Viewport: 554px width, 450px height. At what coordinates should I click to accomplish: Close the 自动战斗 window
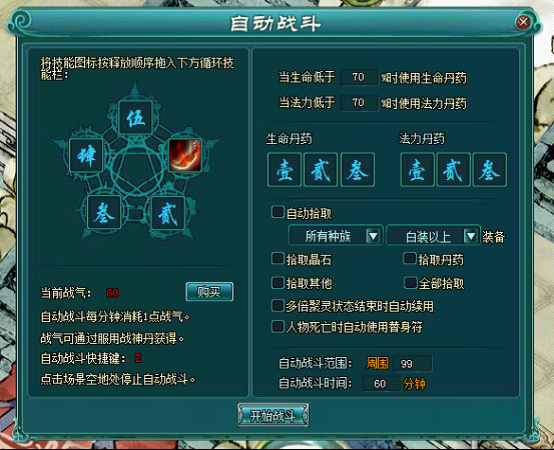point(523,22)
